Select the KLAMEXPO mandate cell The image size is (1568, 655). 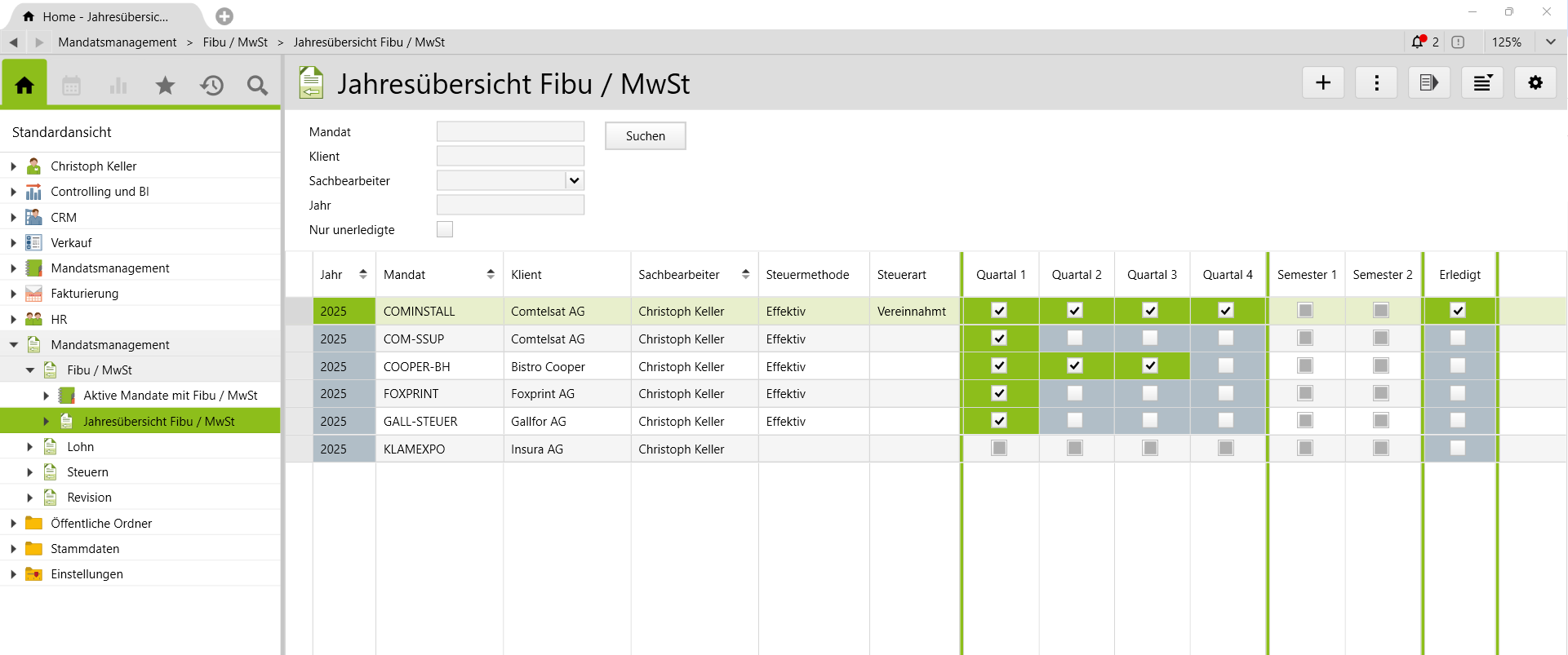tap(439, 449)
